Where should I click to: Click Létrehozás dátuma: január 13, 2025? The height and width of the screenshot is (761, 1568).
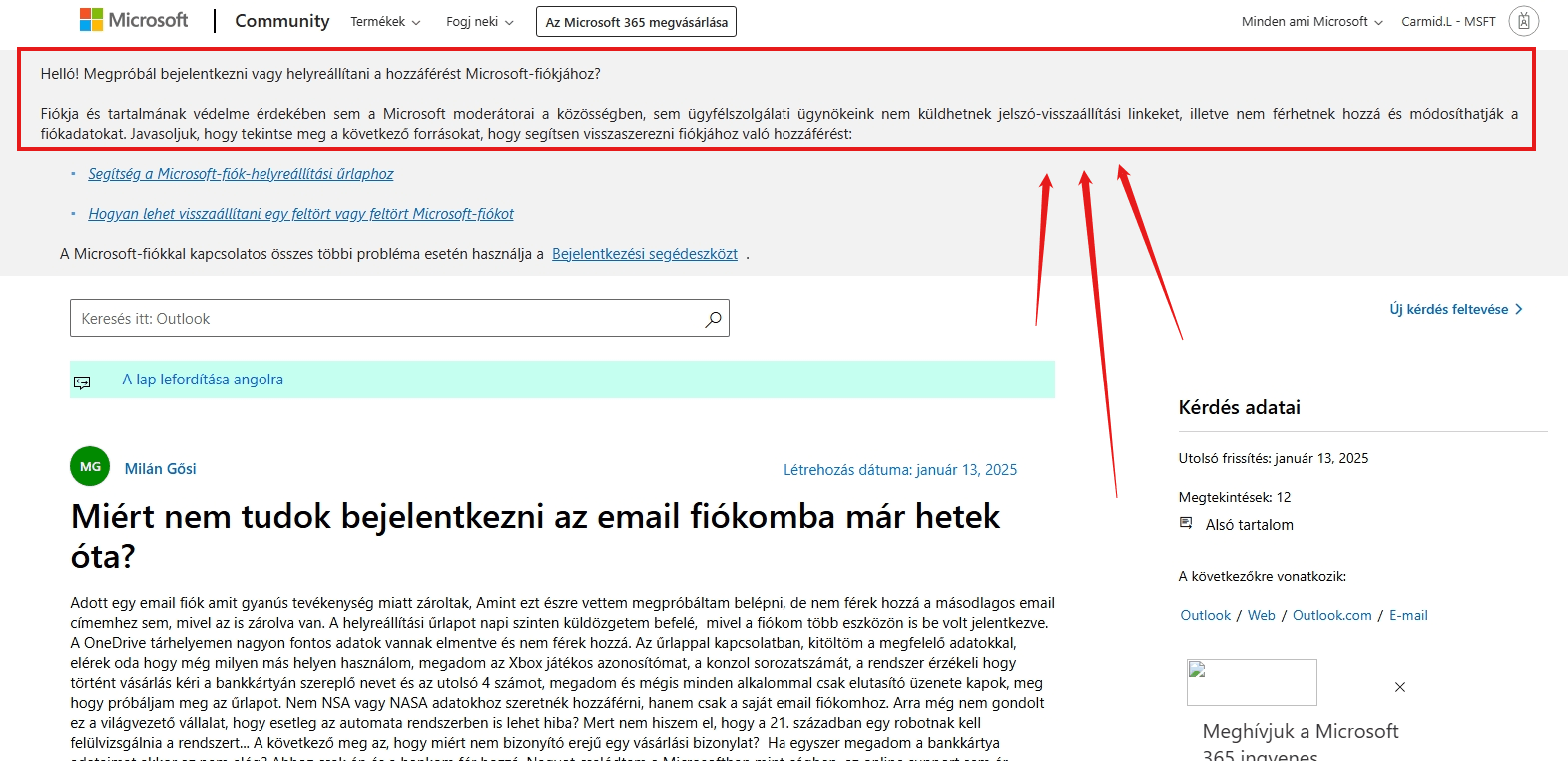pos(899,470)
